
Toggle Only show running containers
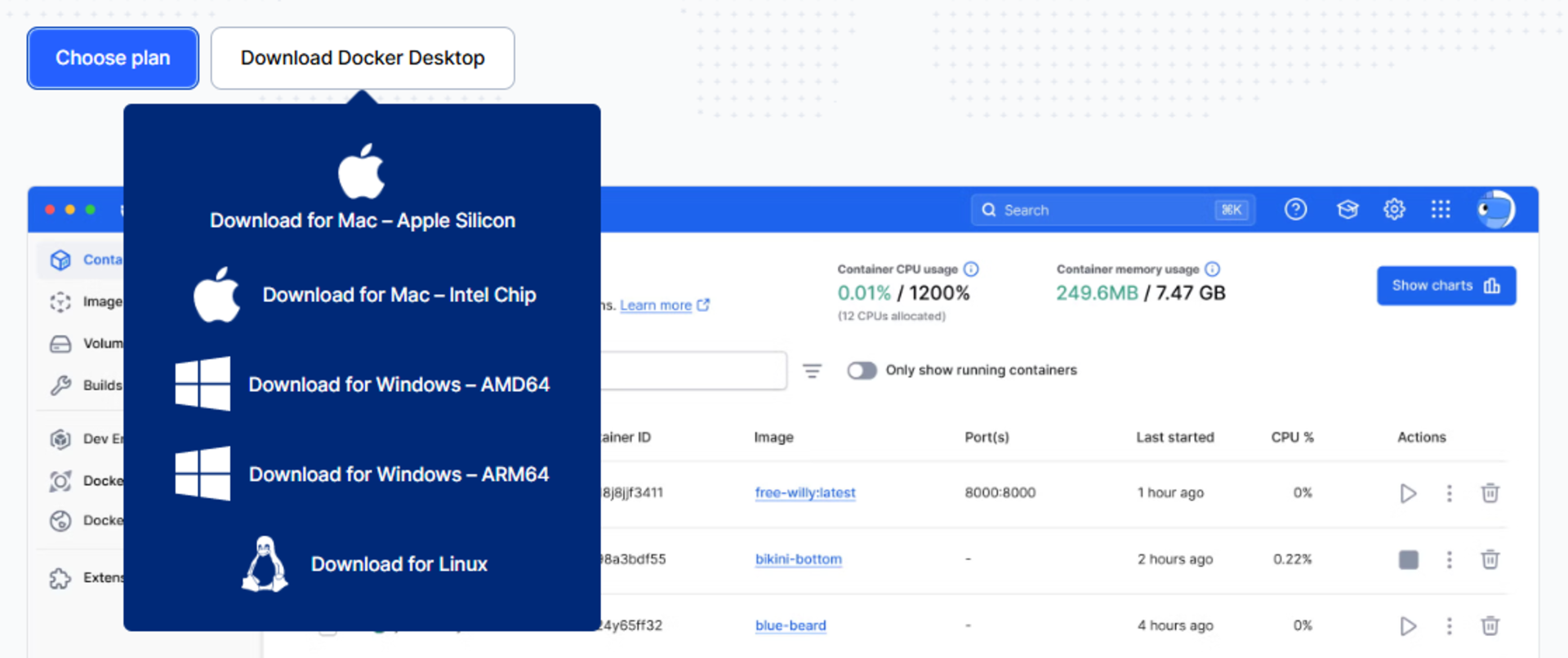(862, 371)
